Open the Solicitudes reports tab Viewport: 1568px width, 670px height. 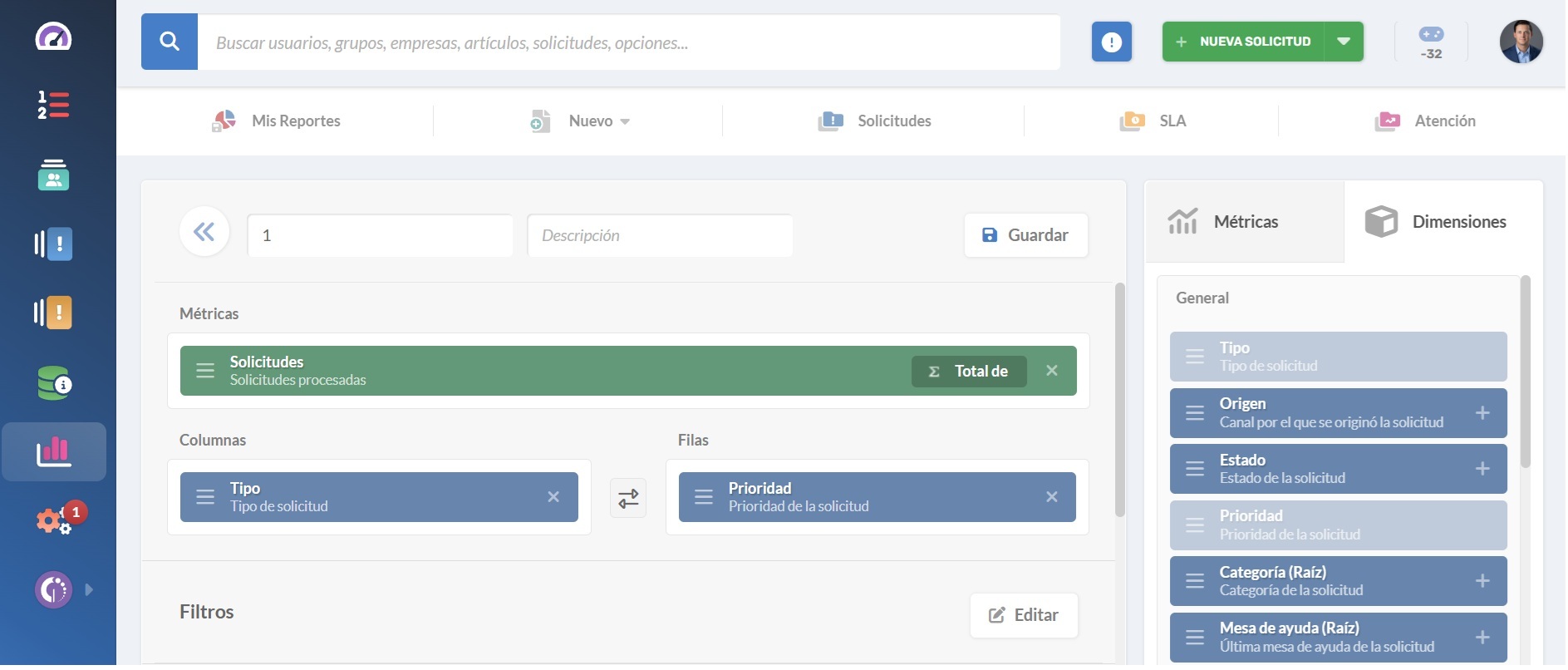point(874,121)
